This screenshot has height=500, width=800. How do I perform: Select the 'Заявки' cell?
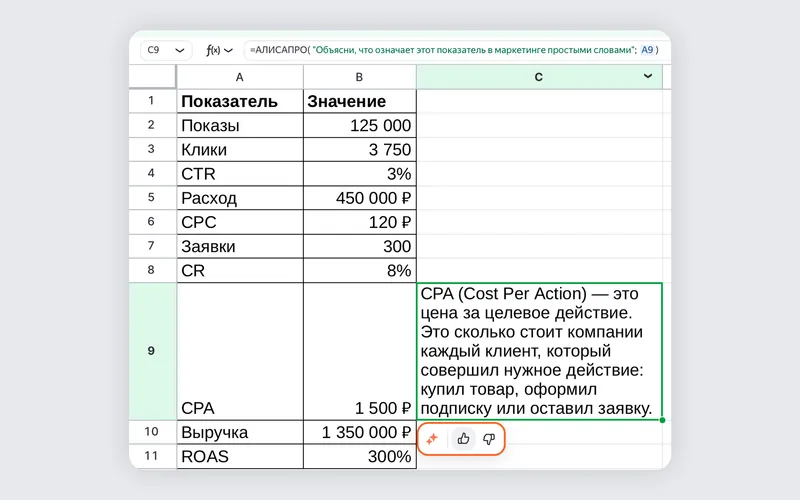click(x=240, y=246)
